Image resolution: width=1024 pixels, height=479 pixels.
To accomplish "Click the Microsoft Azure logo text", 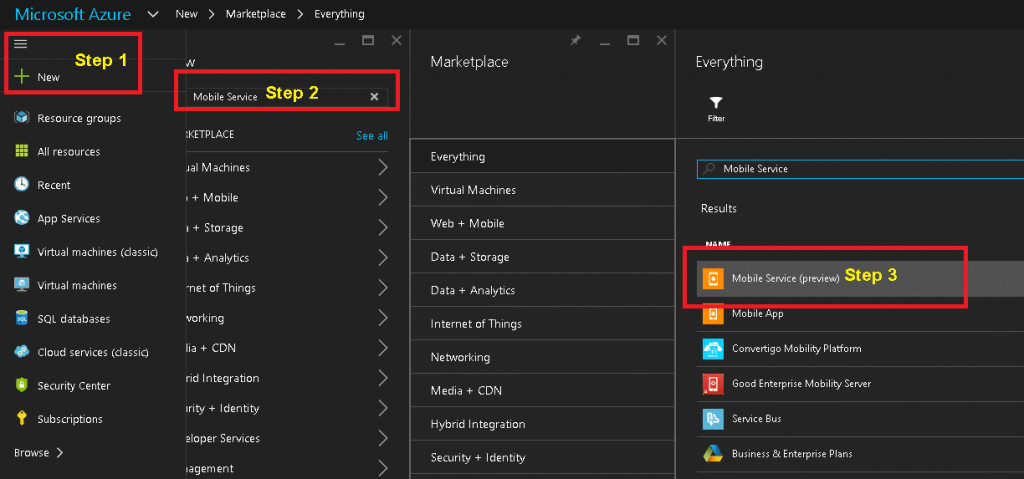I will 72,14.
